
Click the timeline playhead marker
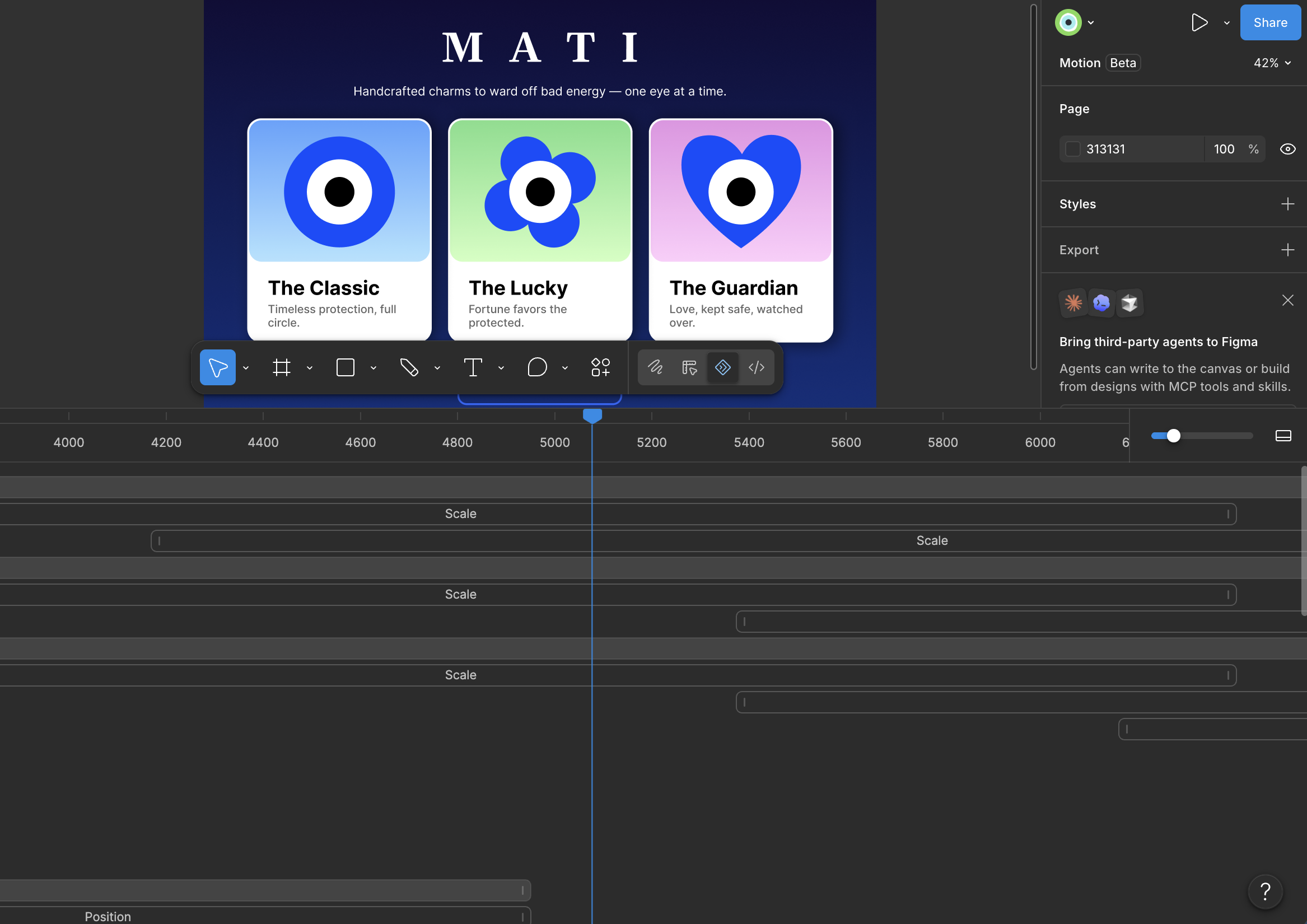tap(592, 416)
